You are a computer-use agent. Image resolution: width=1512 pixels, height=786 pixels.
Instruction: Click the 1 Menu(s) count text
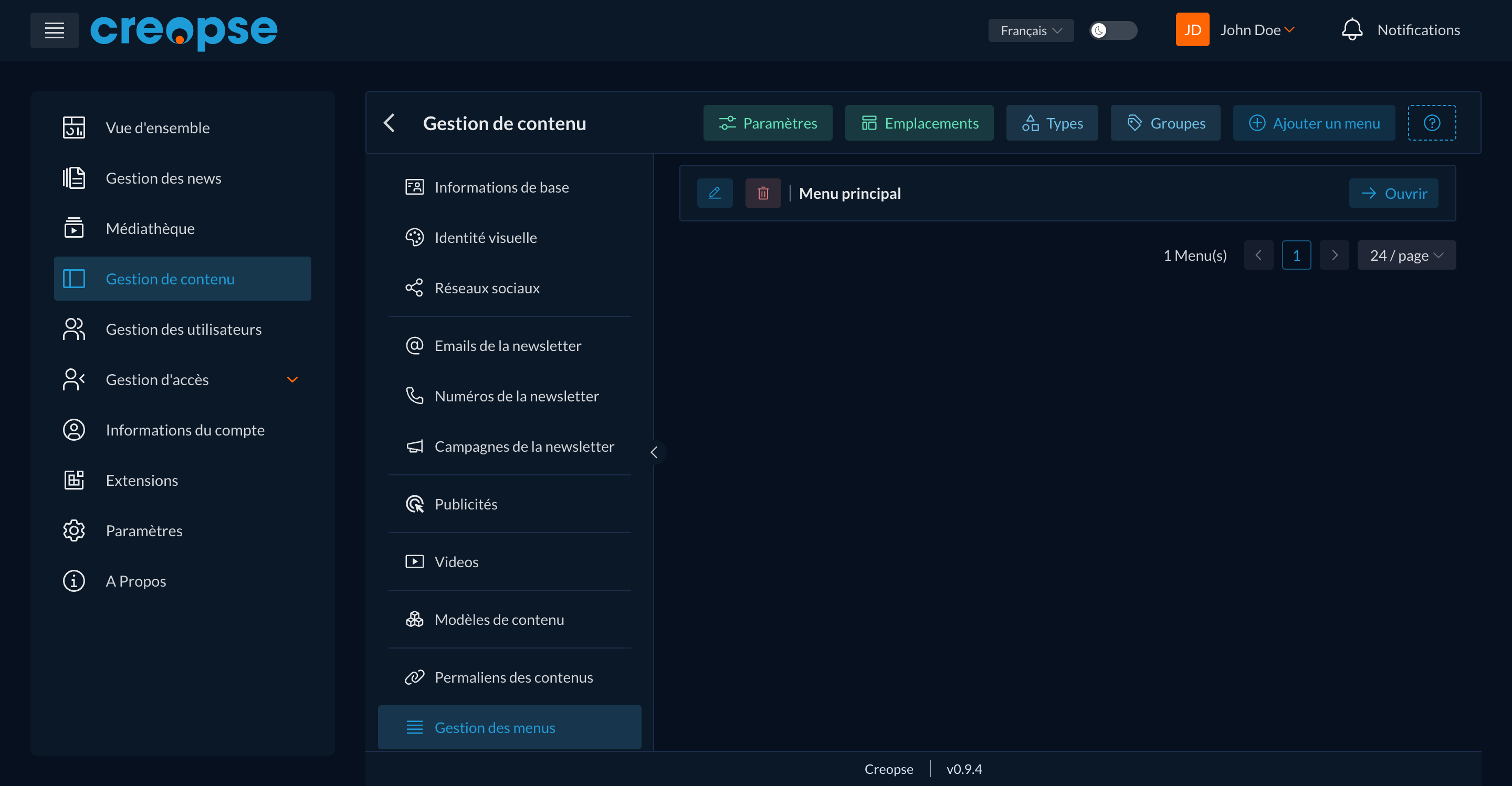click(1194, 255)
